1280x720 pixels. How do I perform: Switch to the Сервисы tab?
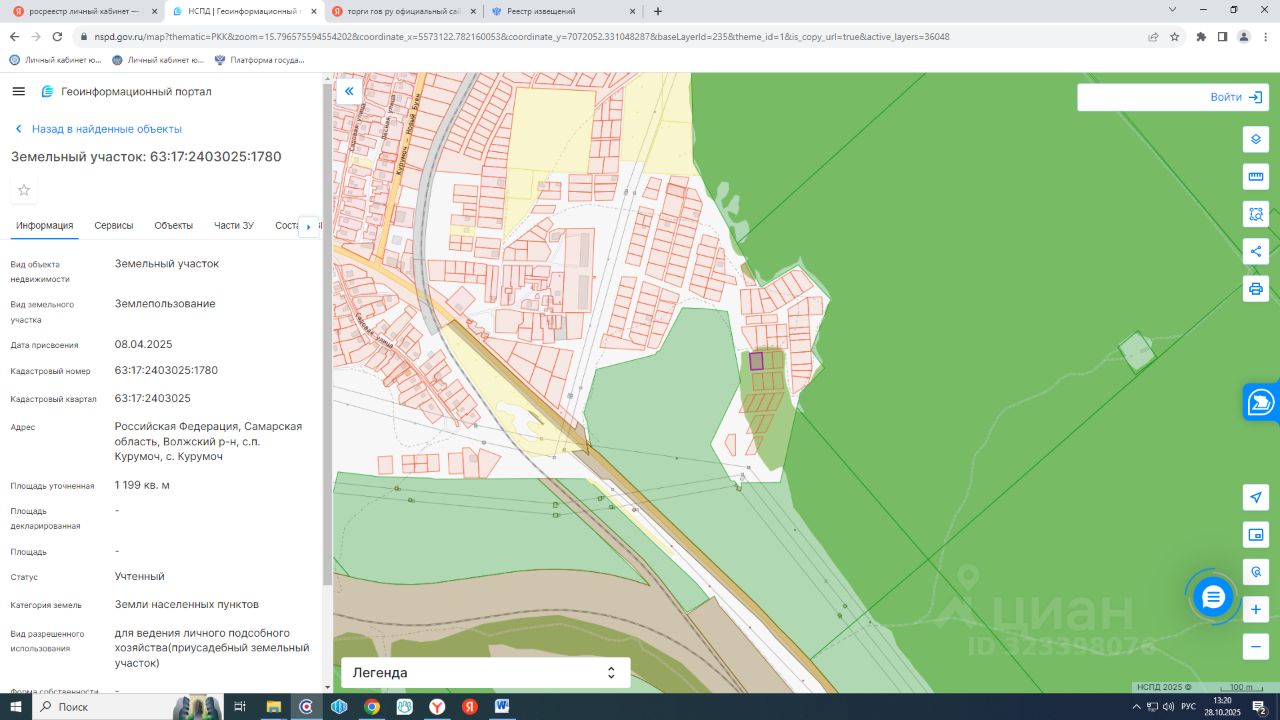coord(114,226)
